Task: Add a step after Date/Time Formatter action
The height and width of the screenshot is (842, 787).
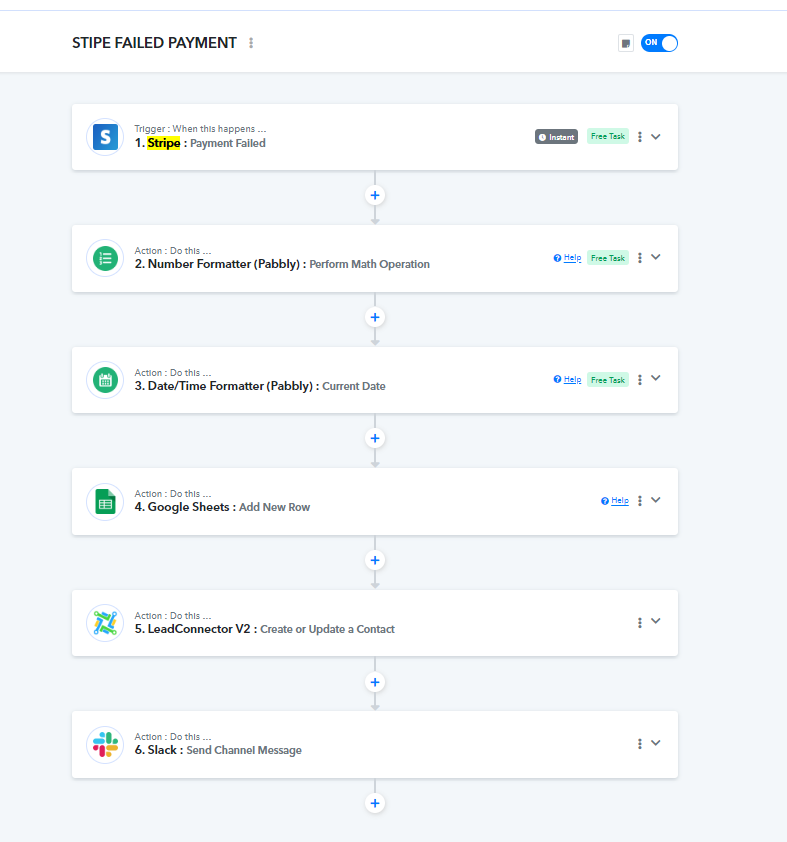Action: tap(375, 438)
